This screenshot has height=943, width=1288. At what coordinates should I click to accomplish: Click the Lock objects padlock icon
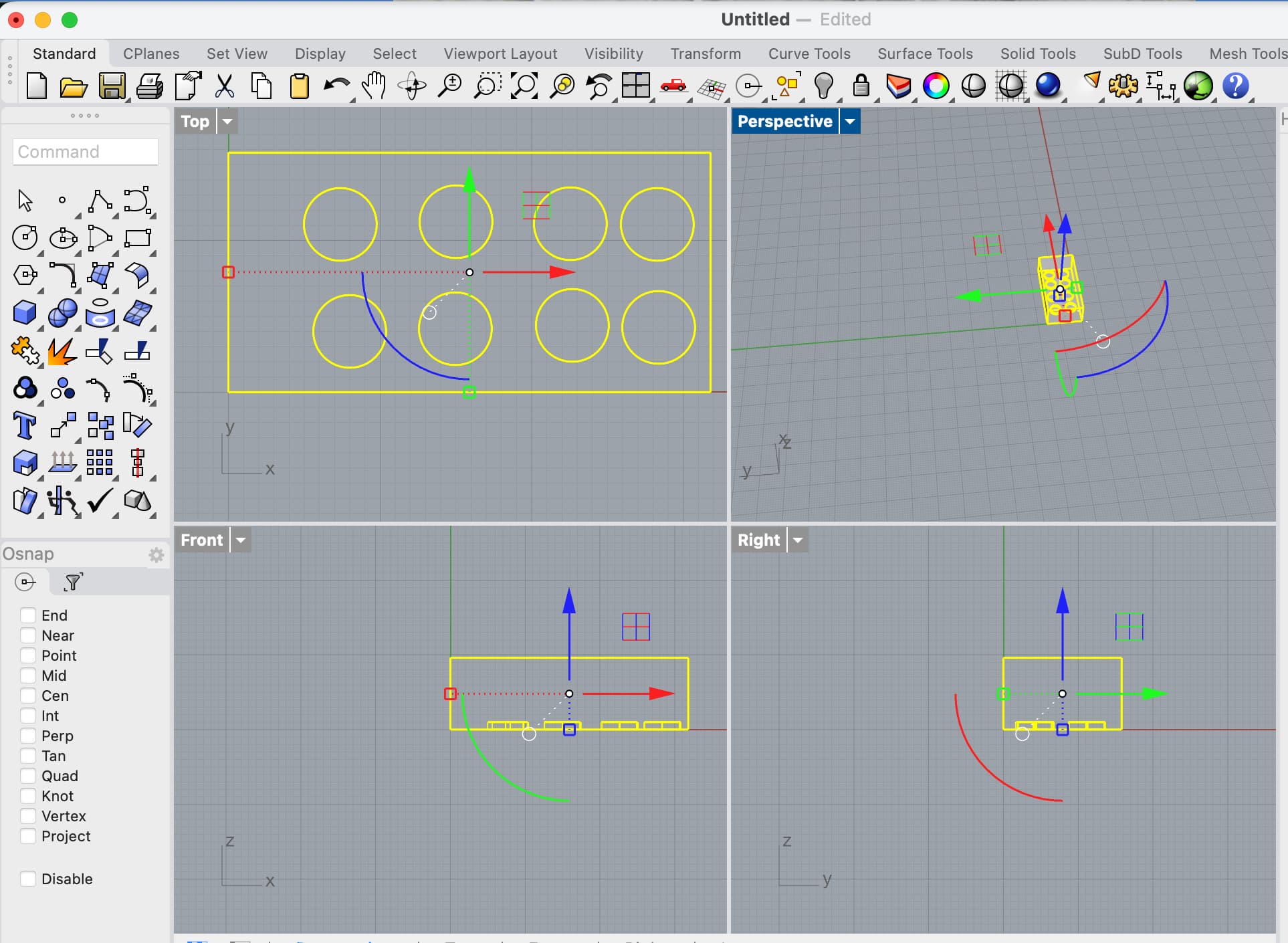pos(861,86)
